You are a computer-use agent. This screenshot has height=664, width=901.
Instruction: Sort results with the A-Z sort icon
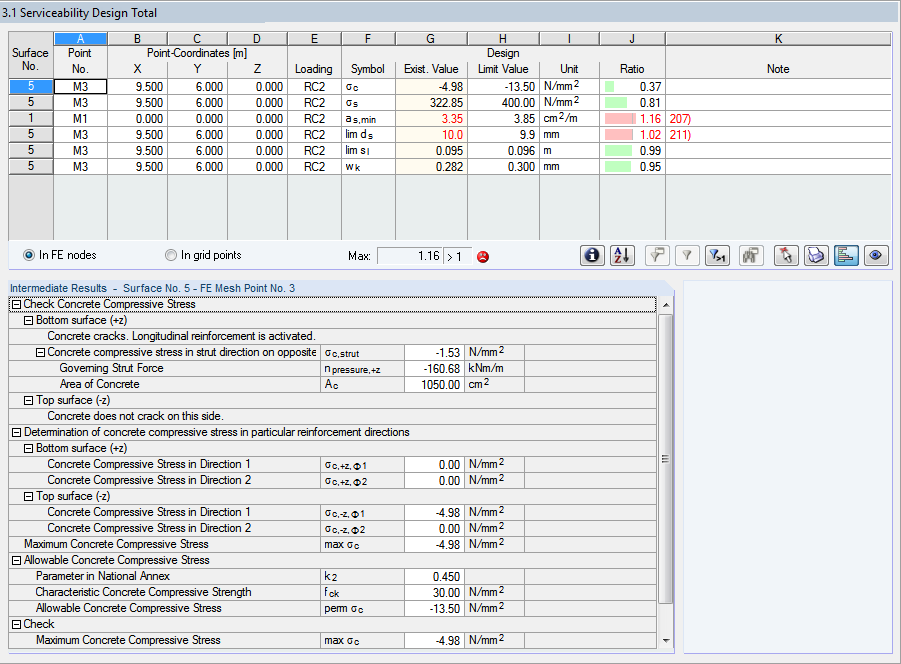click(x=621, y=255)
